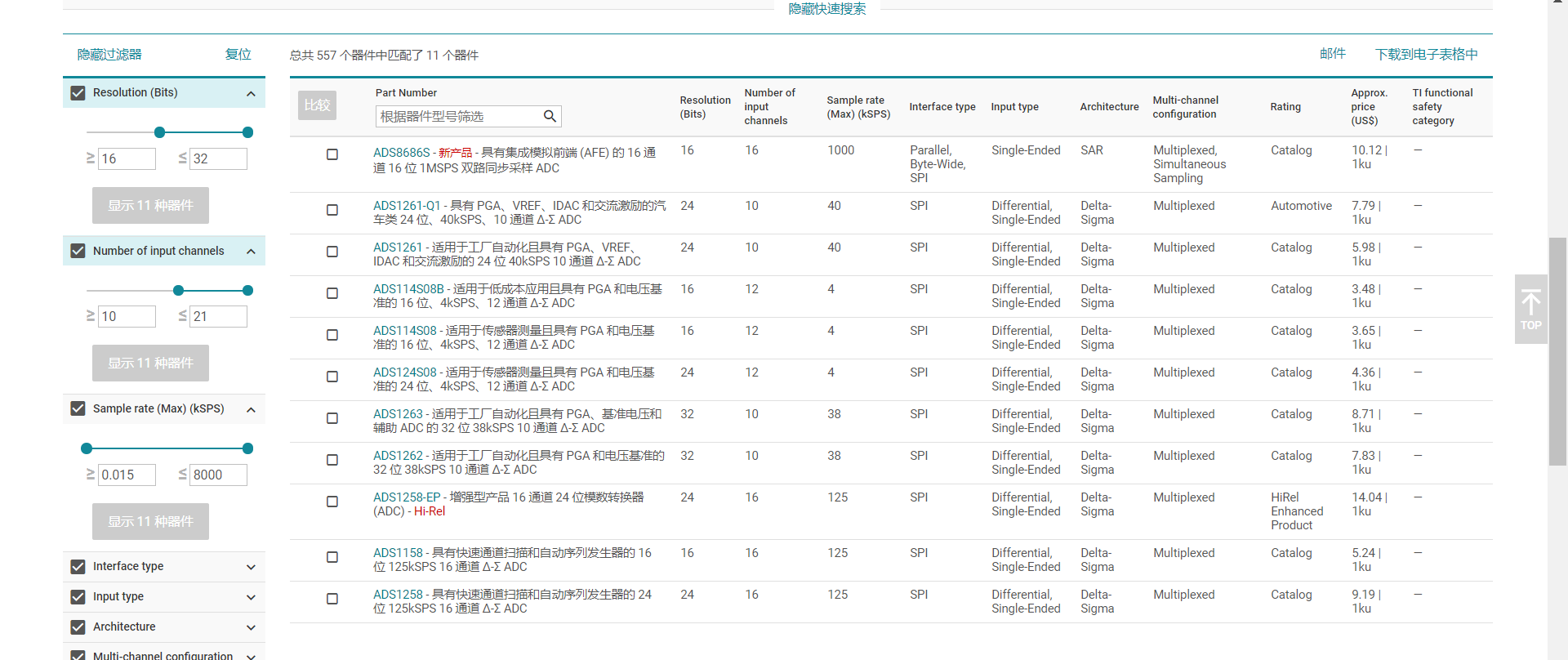Expand the Architecture filter section
Viewport: 1568px width, 660px height.
click(x=251, y=627)
